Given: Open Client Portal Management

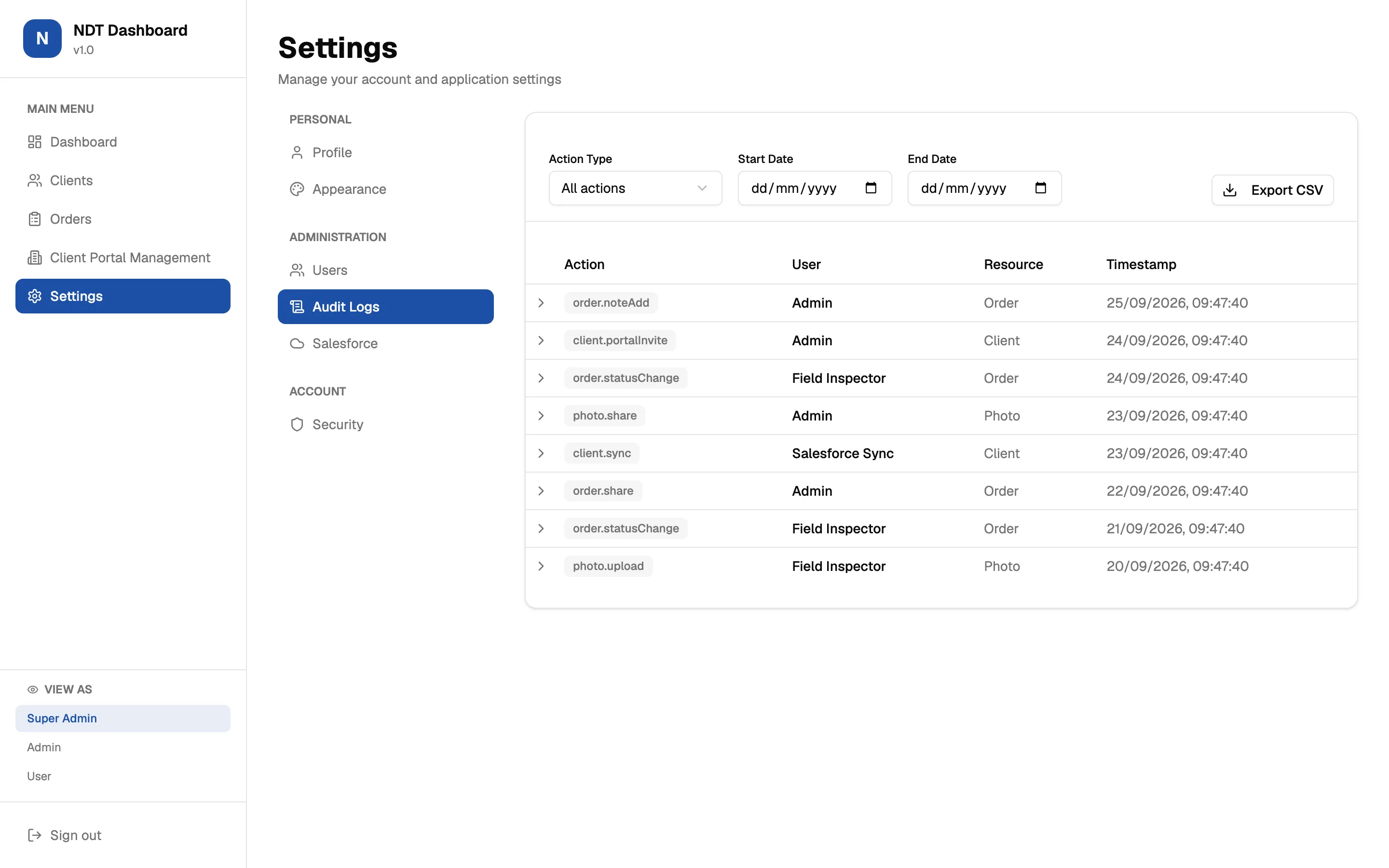Looking at the screenshot, I should pos(123,257).
